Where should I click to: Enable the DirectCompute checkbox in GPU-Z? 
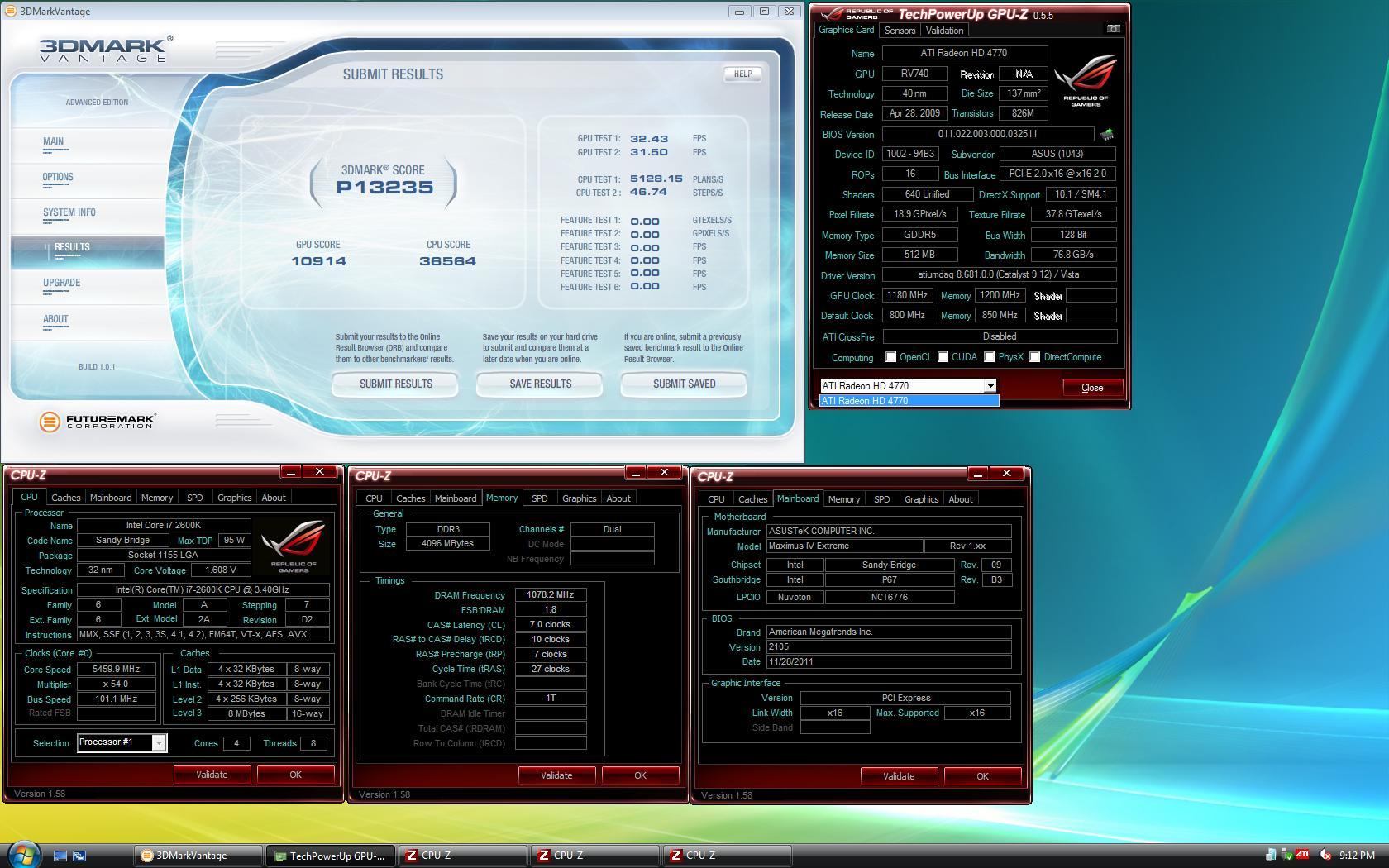(x=1034, y=357)
